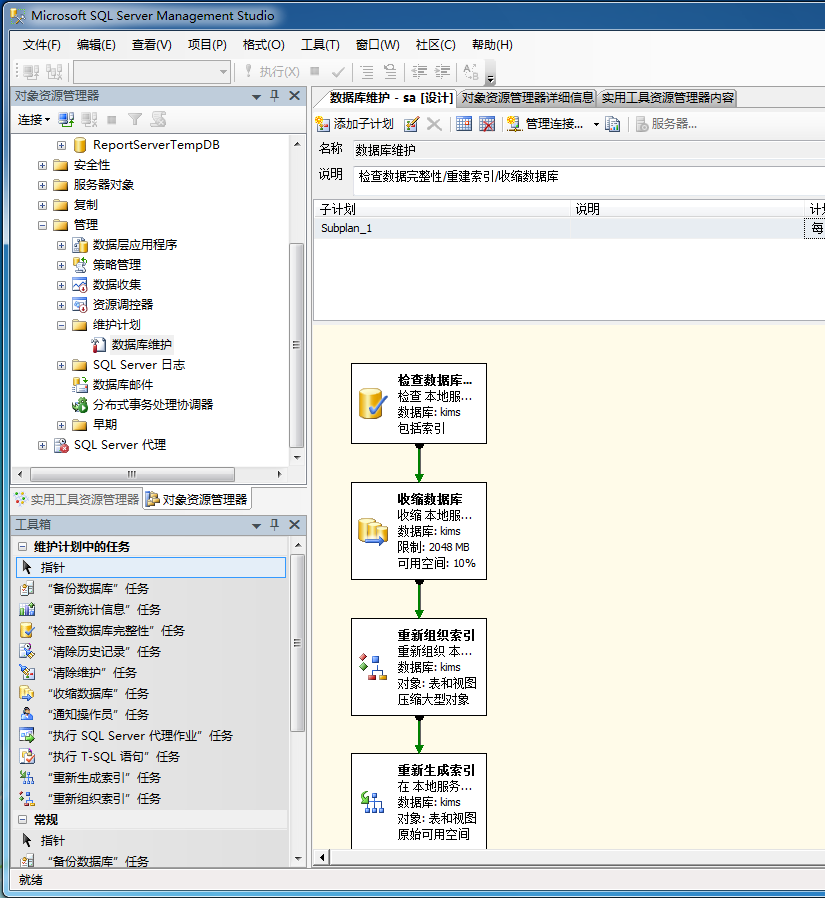Click the connect Object Explorer icon

coord(66,120)
